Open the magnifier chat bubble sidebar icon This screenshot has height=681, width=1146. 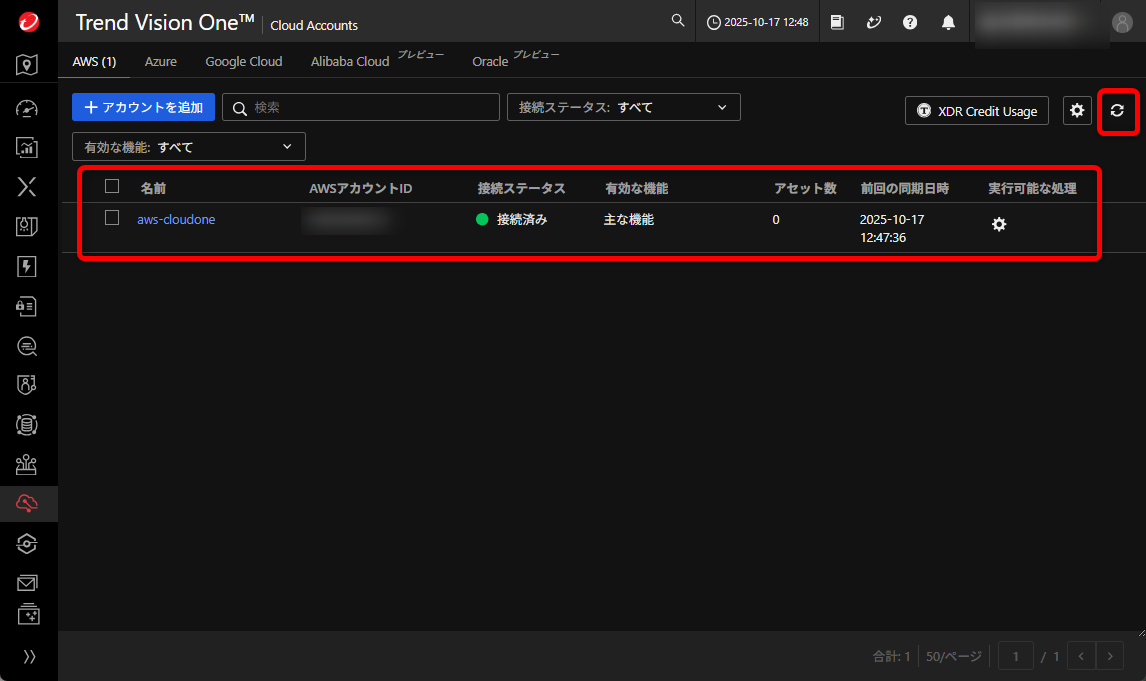pos(27,346)
